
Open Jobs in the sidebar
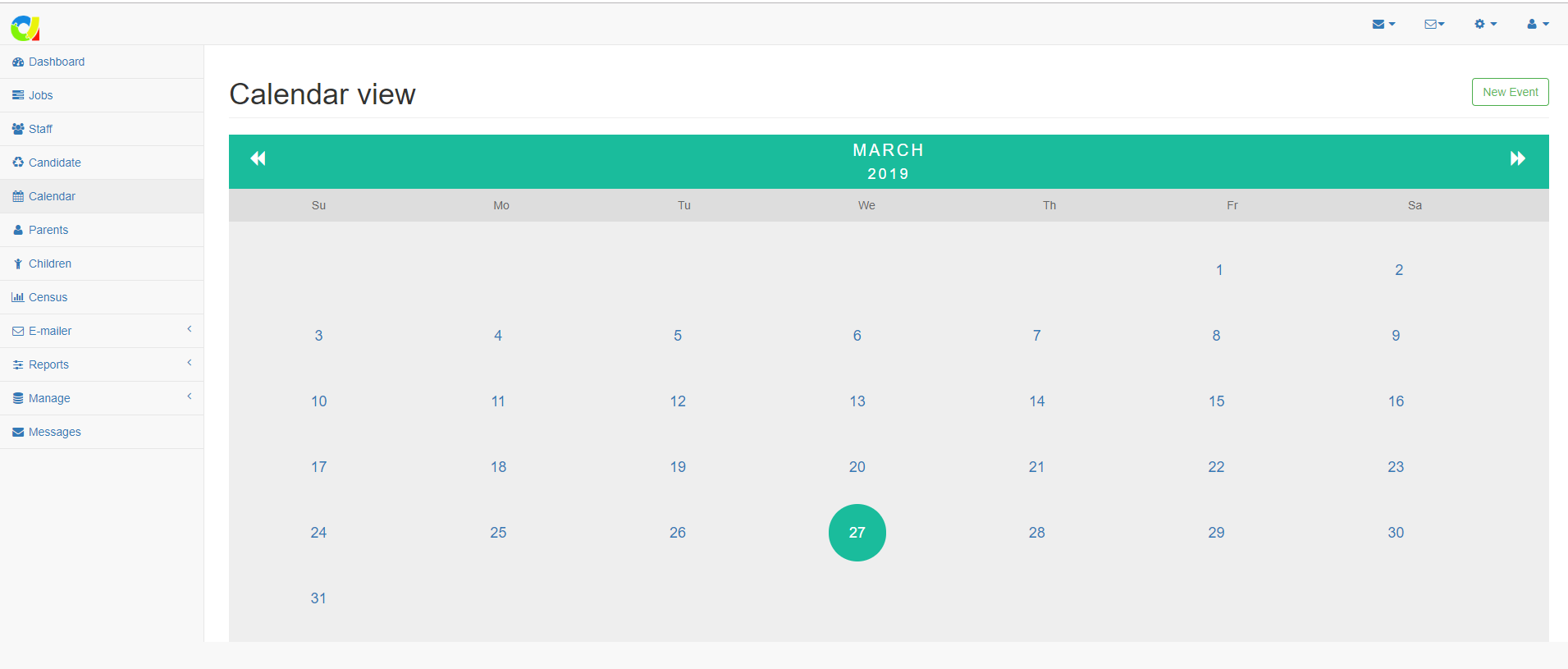(x=40, y=95)
